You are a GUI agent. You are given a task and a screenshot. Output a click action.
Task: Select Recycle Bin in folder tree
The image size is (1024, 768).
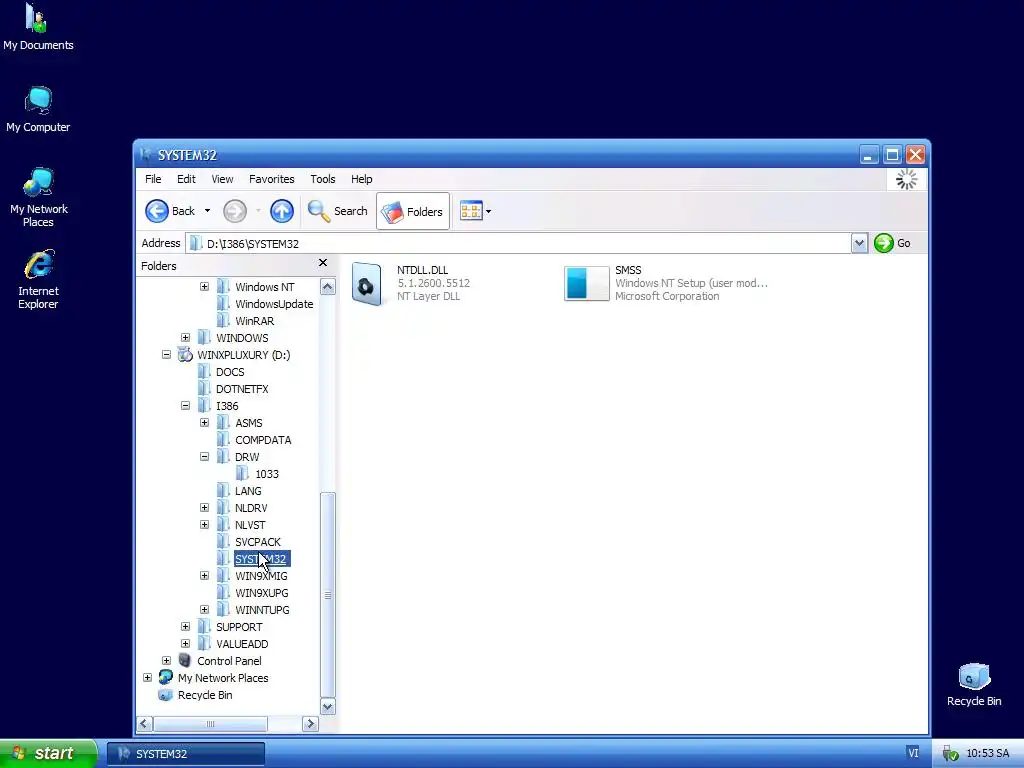coord(205,695)
